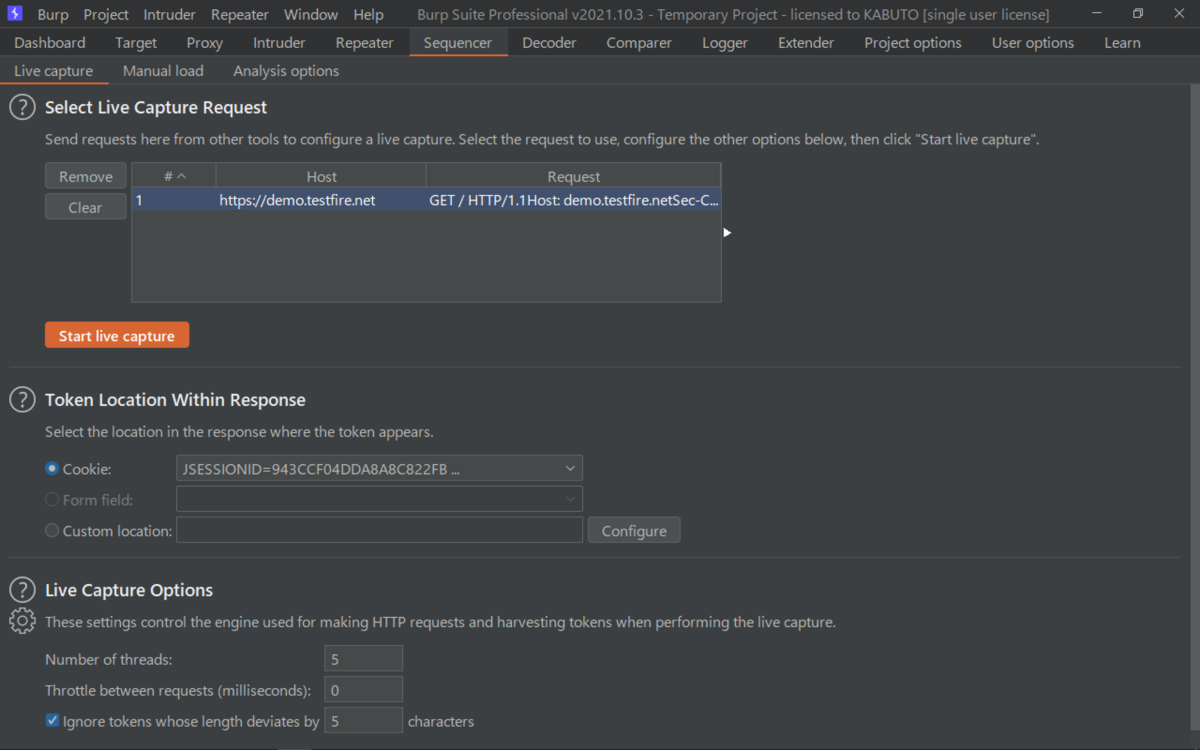
Task: Click Start live capture button
Action: [117, 336]
